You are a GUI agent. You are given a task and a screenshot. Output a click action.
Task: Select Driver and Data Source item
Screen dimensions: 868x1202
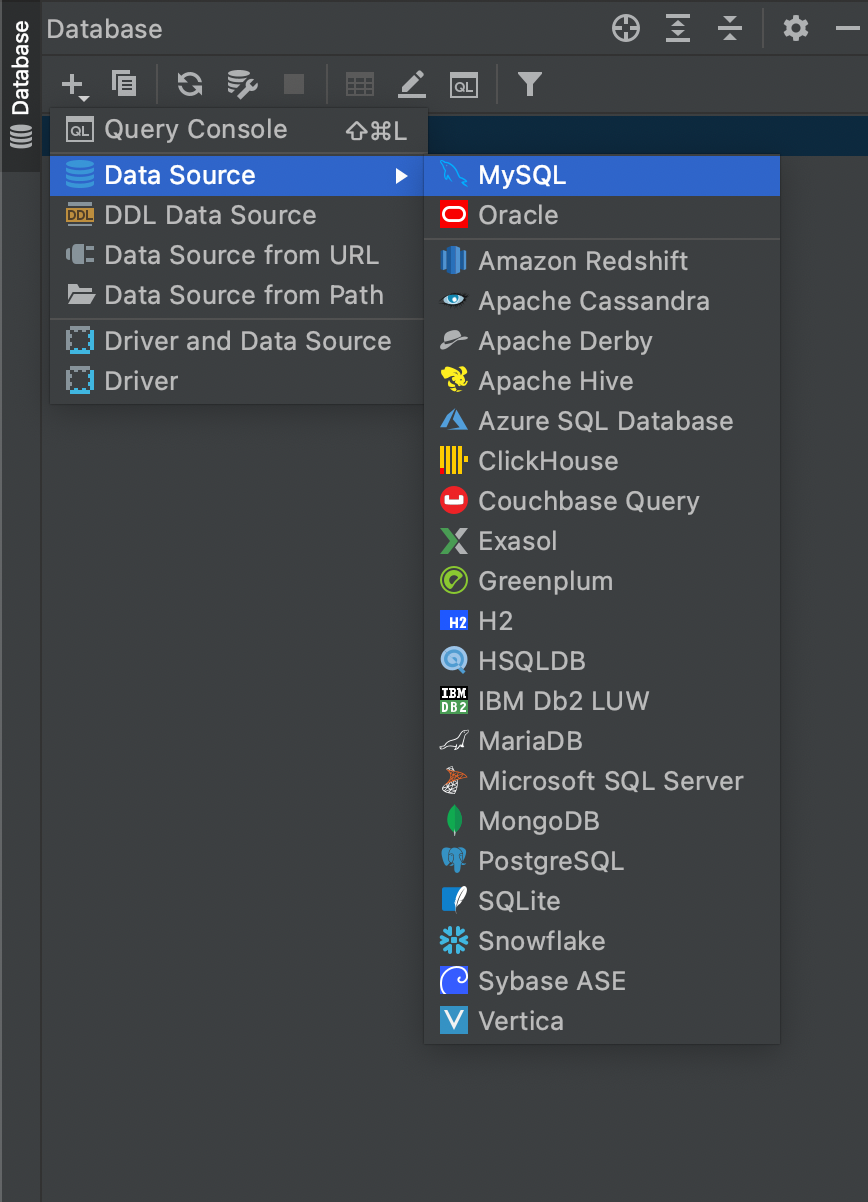click(239, 341)
